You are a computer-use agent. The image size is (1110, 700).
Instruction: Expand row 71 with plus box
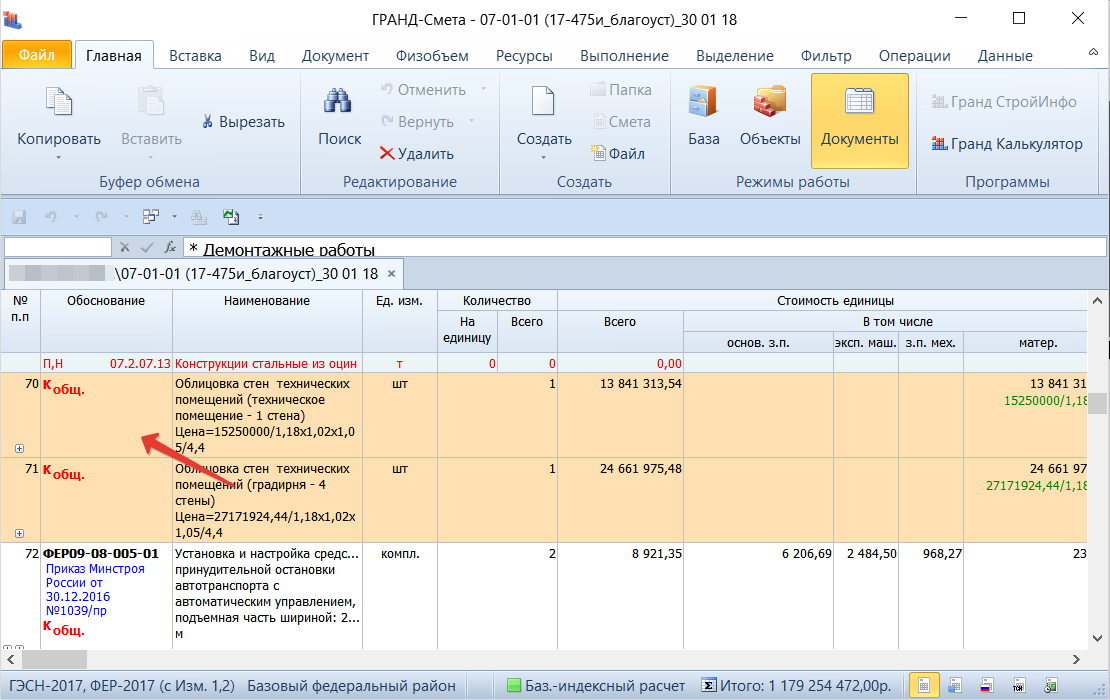(x=19, y=534)
